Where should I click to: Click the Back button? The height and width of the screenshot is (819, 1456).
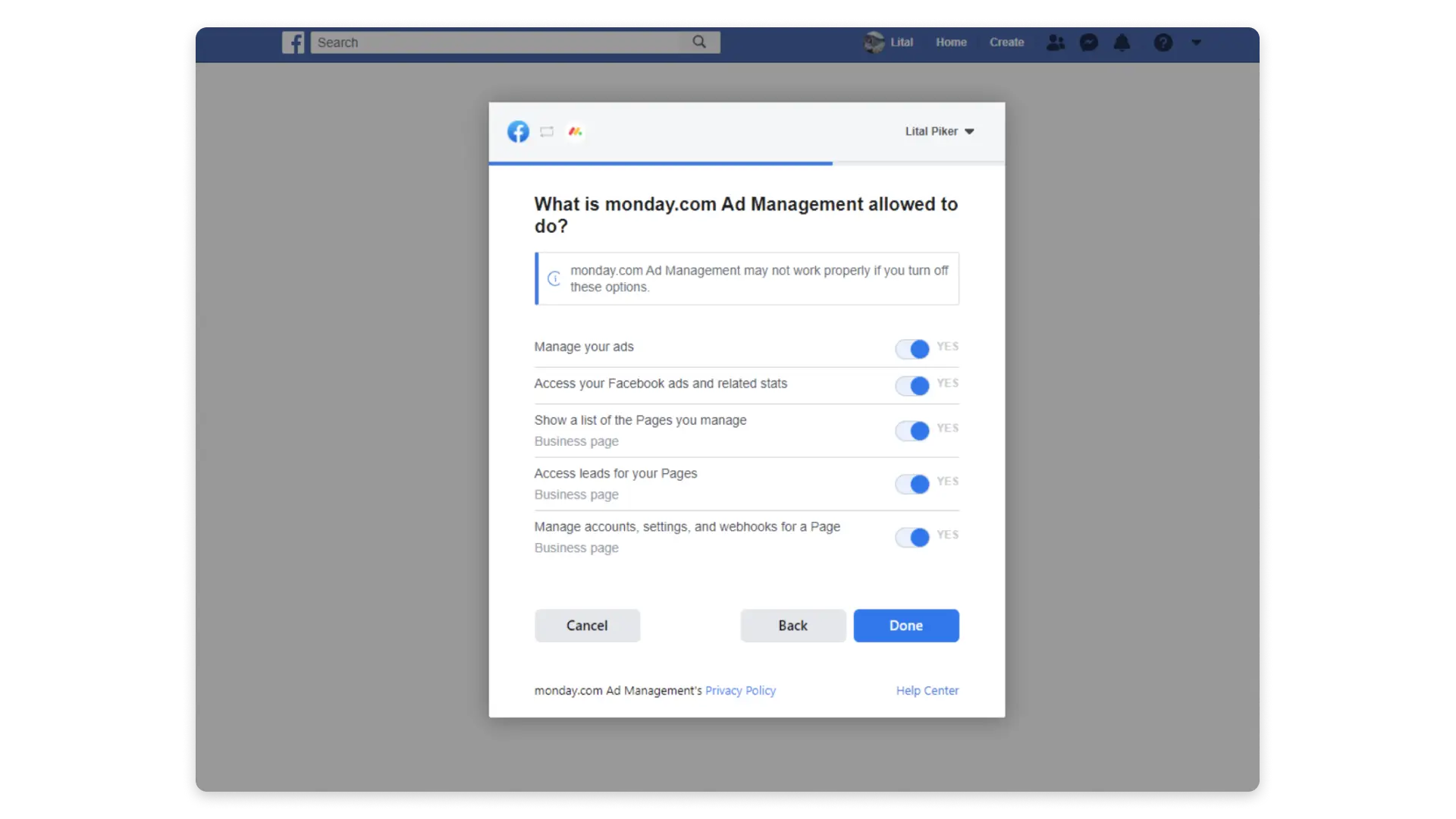793,626
